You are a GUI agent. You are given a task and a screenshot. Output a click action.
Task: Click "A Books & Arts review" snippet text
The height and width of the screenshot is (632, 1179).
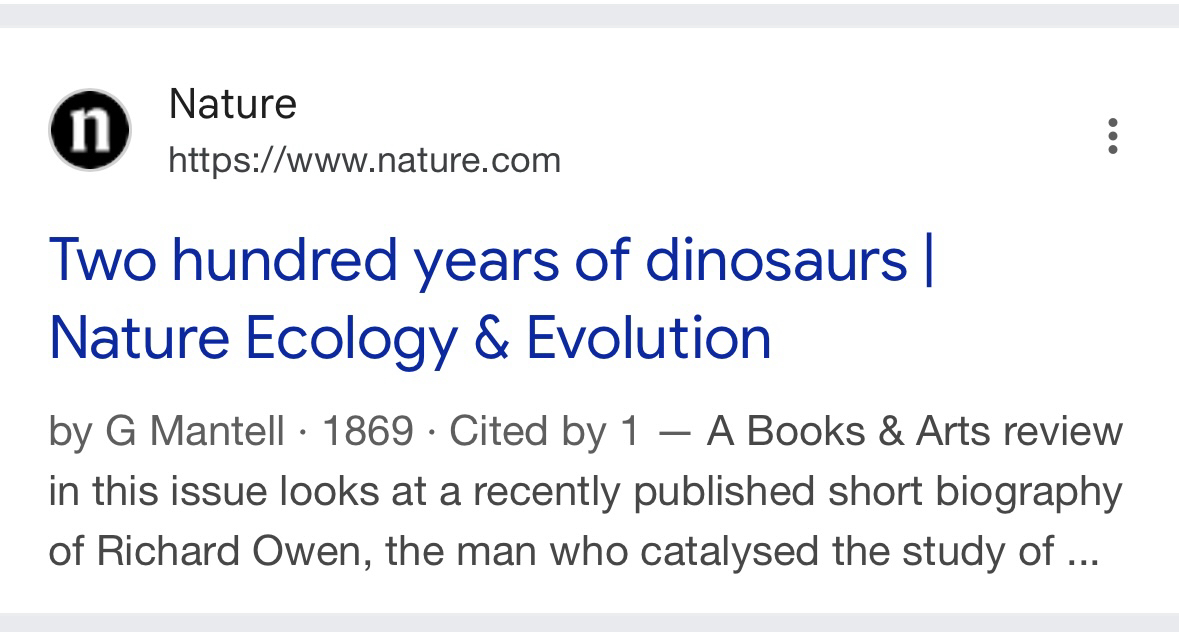coord(914,432)
